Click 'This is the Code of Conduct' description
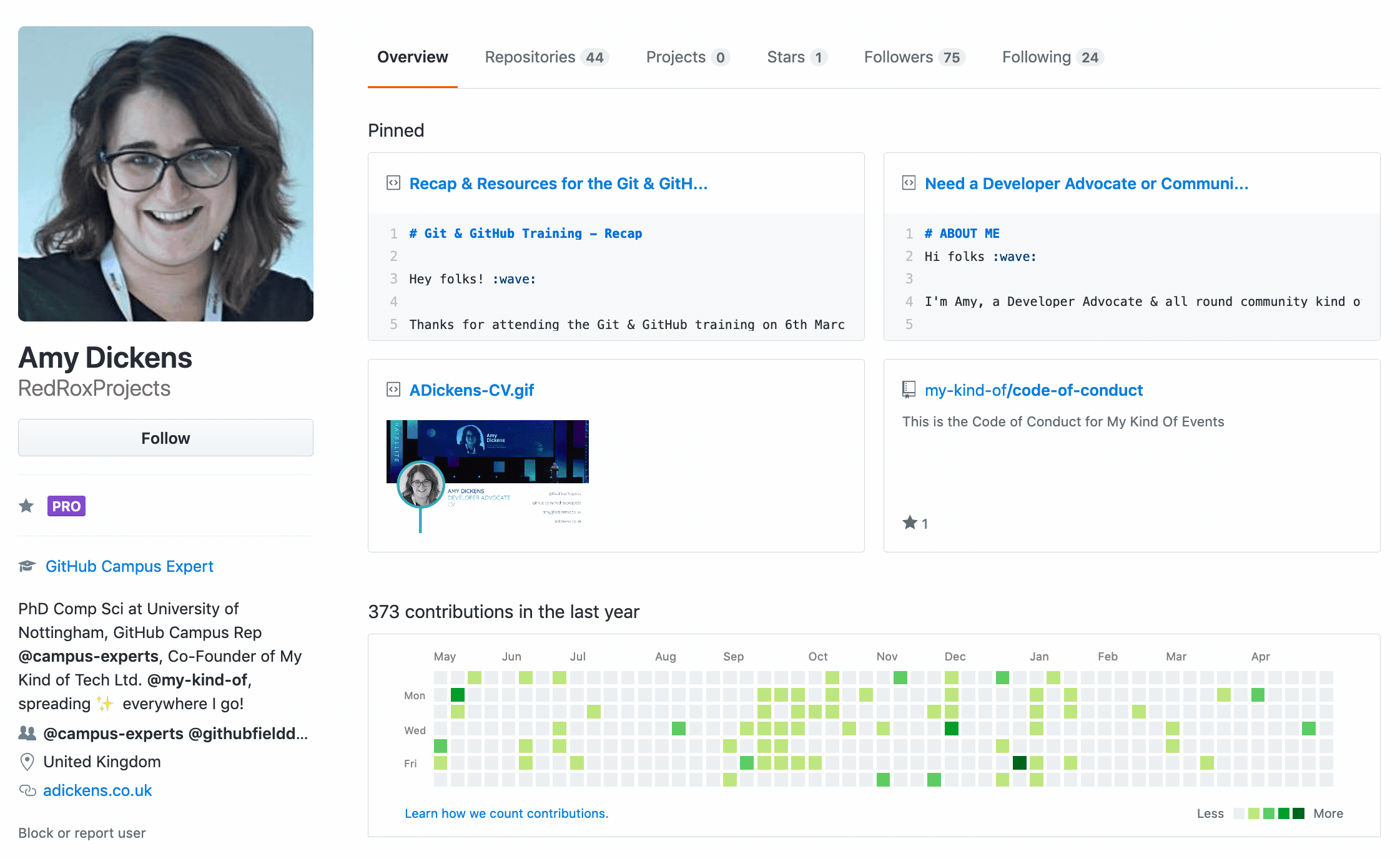The height and width of the screenshot is (859, 1400). (1063, 422)
